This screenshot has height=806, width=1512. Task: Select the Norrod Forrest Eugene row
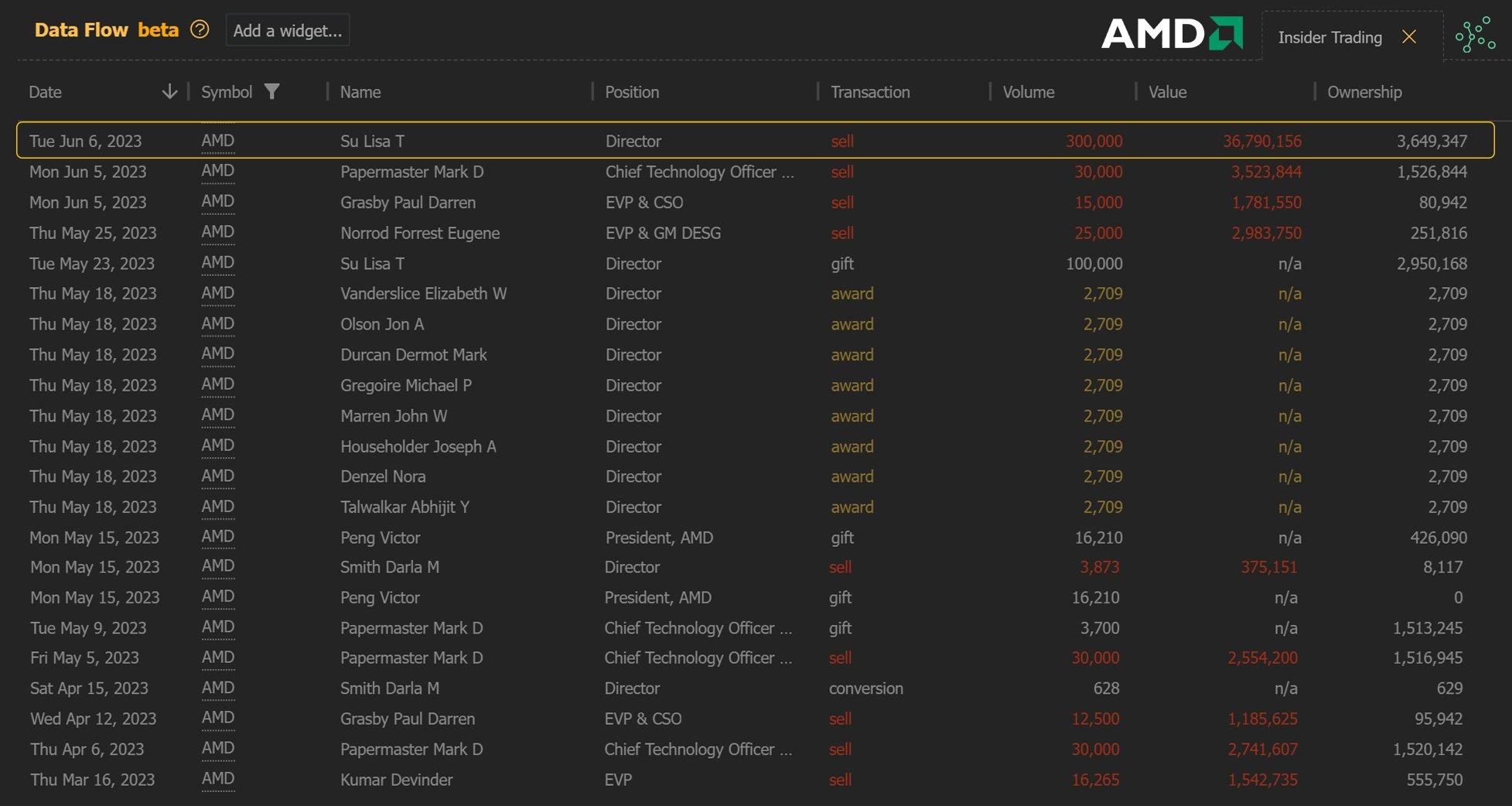[420, 233]
